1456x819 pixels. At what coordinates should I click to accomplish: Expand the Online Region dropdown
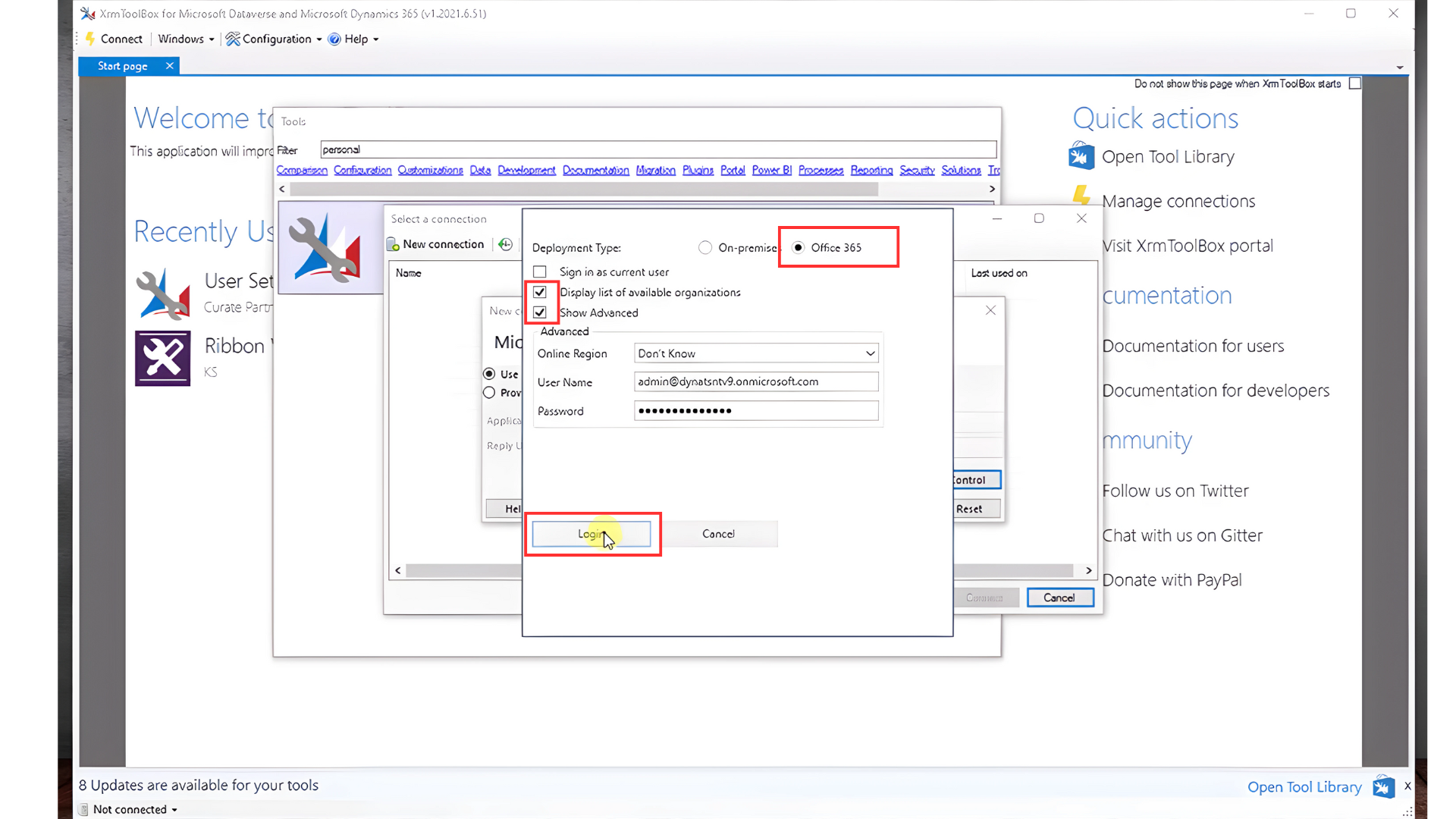[870, 353]
